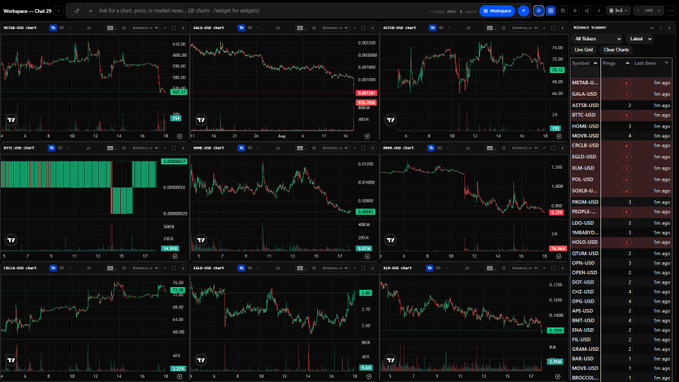Open the settings gear in the BTTC-USD chart header

[x=124, y=148]
